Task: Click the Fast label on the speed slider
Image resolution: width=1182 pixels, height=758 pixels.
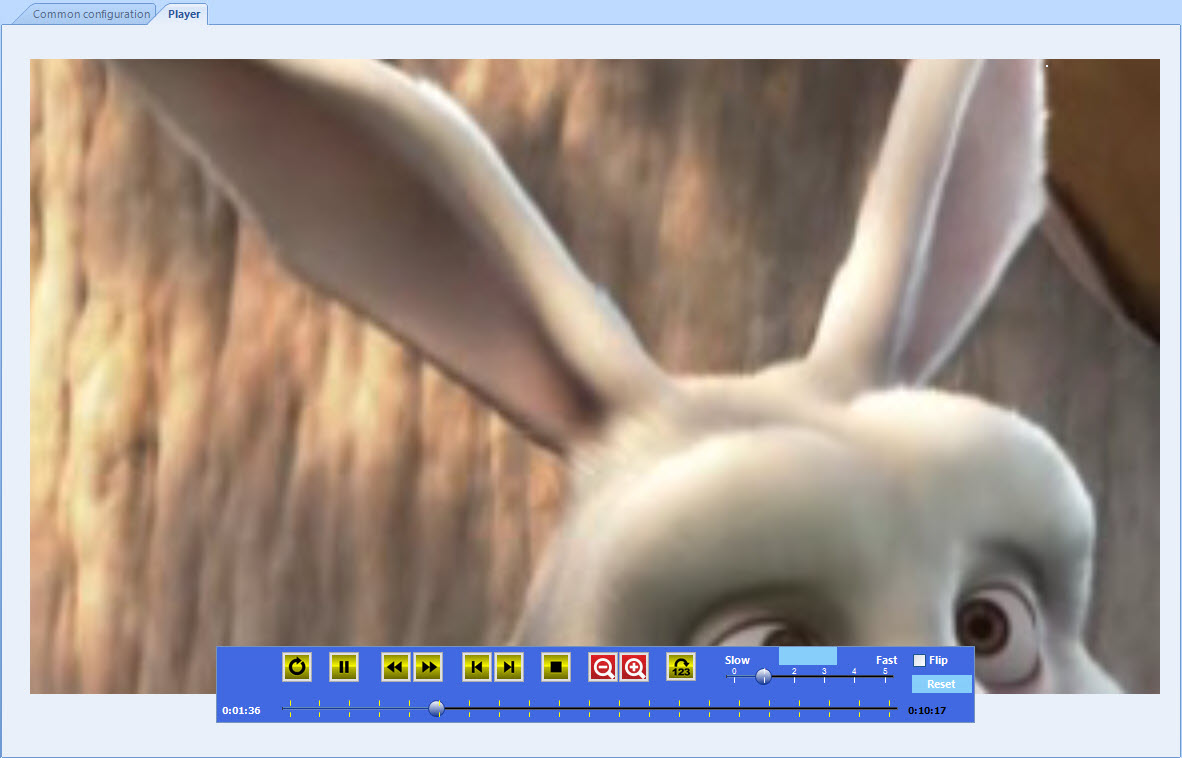Action: pos(886,660)
